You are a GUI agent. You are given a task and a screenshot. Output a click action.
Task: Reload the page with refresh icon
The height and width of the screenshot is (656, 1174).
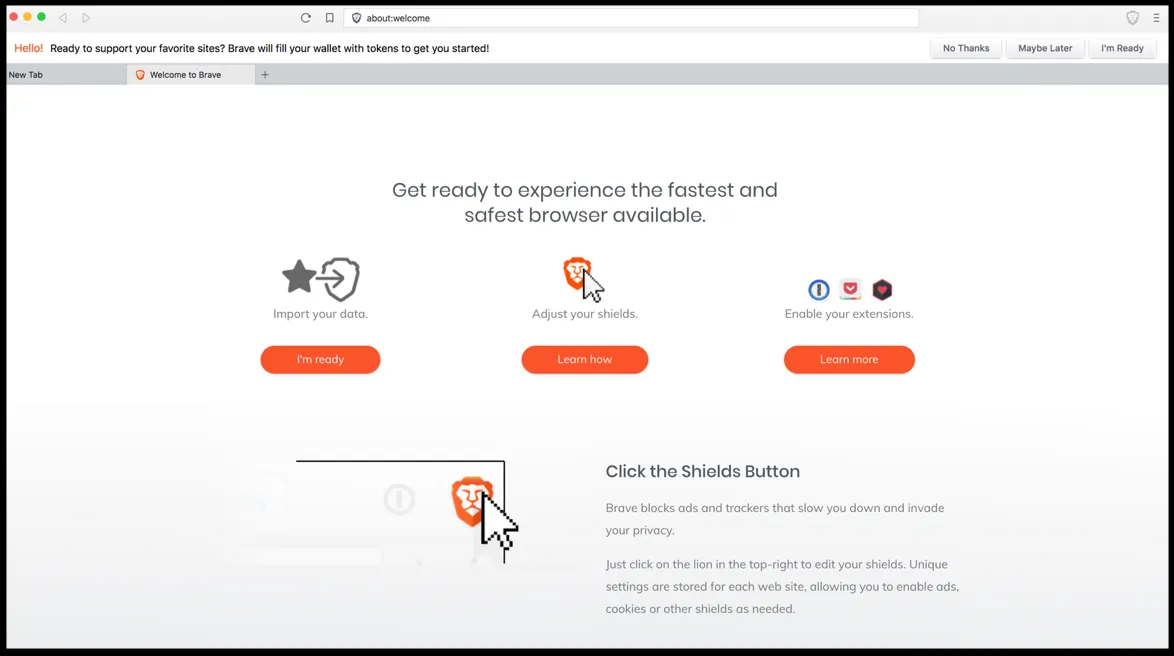click(305, 18)
